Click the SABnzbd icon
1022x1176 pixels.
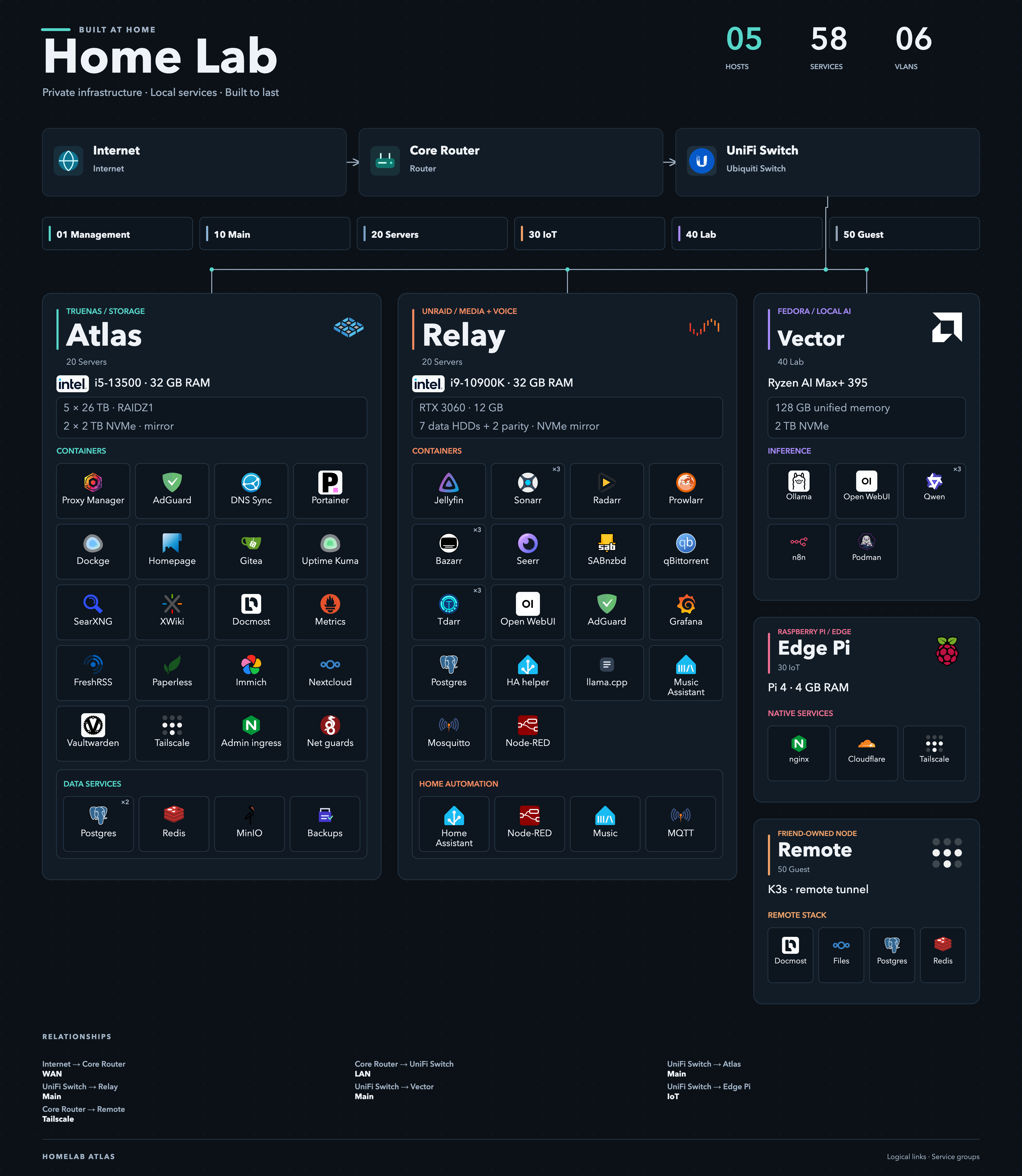coord(607,543)
